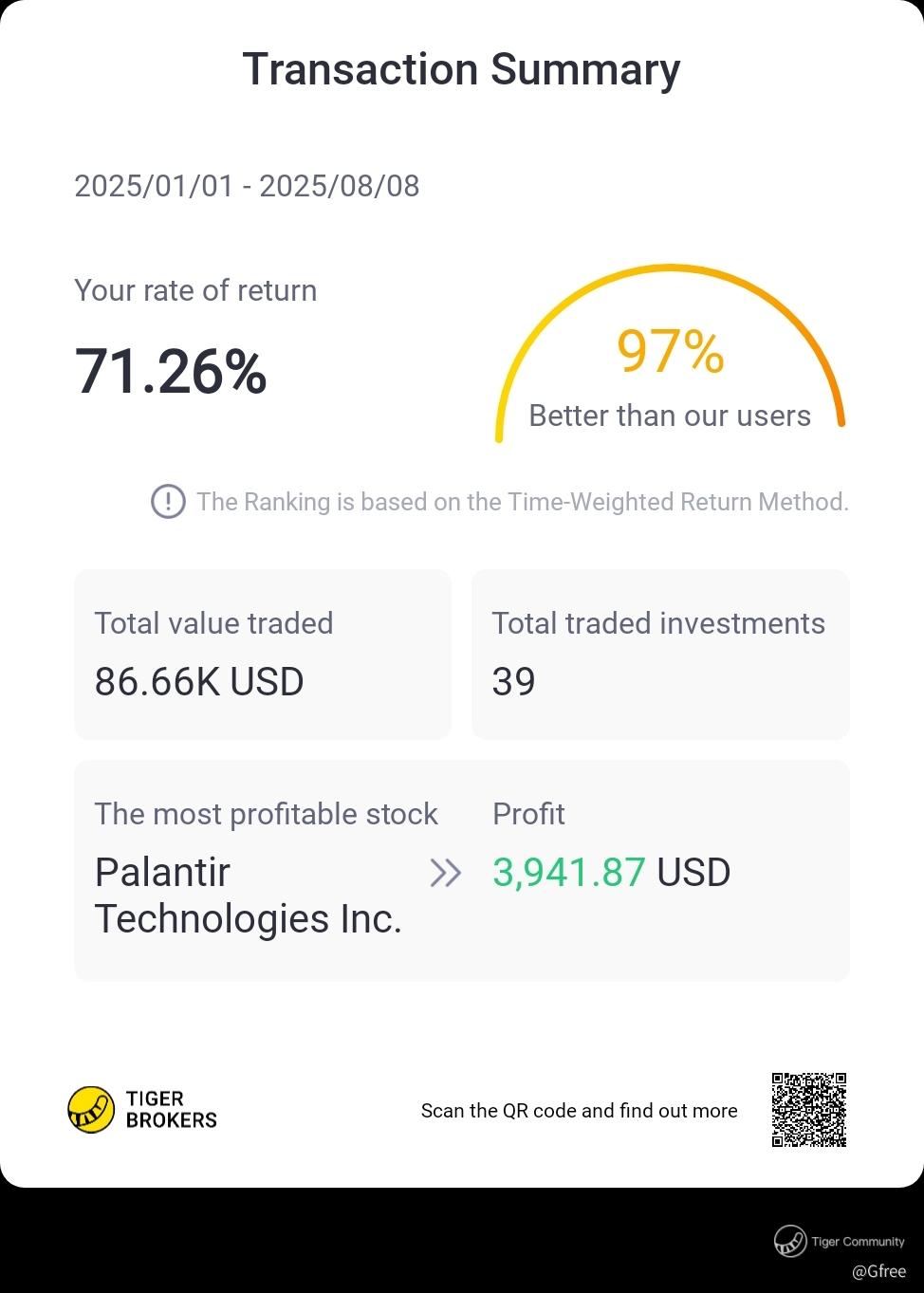This screenshot has width=924, height=1293.
Task: Click Palantir Technologies Inc. stock name
Action: point(249,895)
